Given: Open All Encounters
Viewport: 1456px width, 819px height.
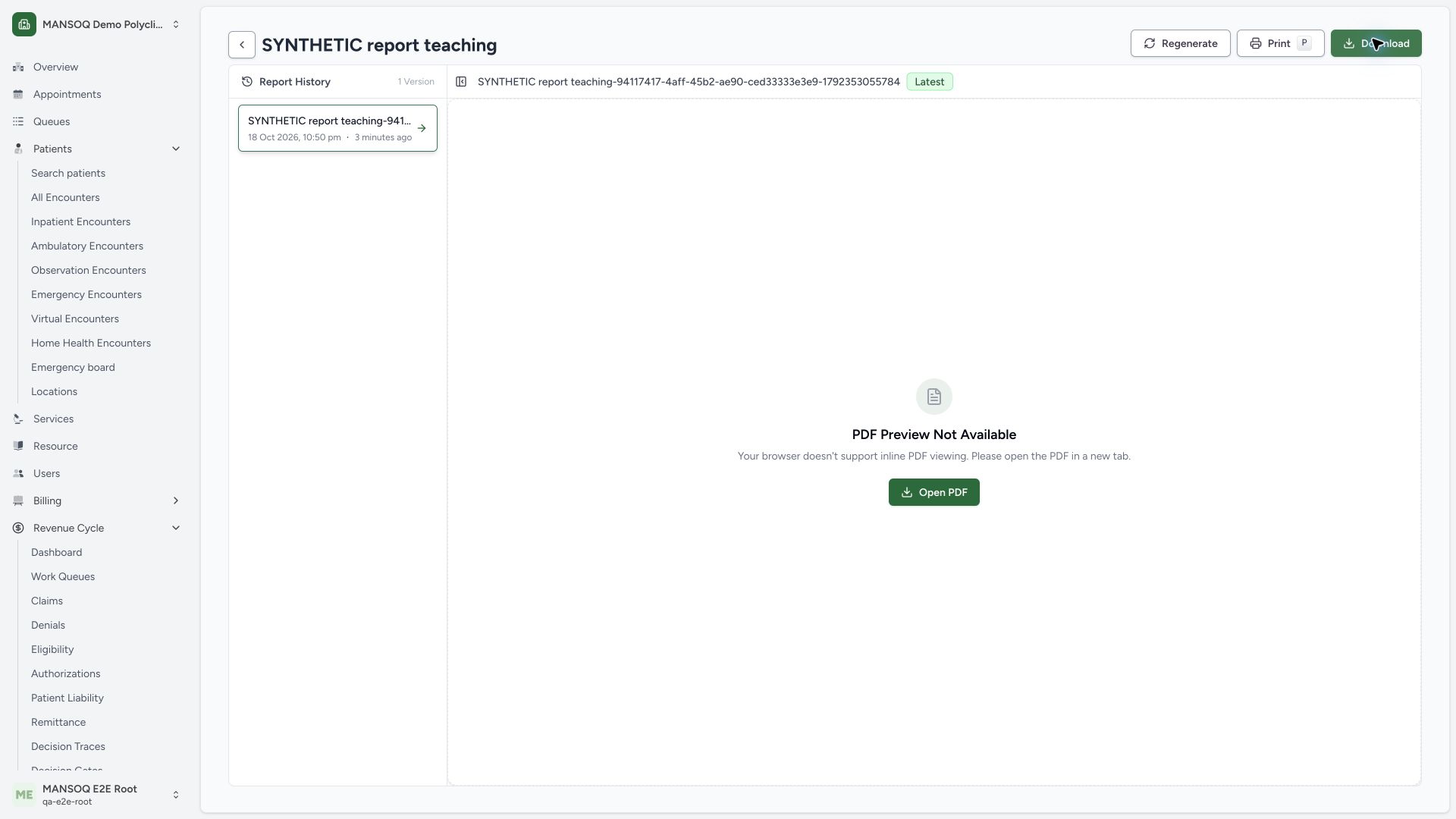Looking at the screenshot, I should coord(65,197).
